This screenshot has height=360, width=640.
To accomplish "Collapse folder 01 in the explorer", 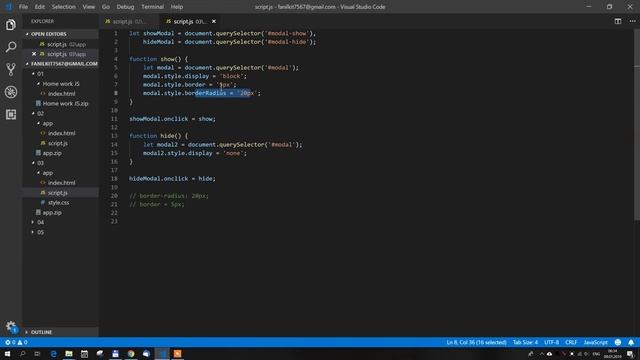I will [60, 74].
